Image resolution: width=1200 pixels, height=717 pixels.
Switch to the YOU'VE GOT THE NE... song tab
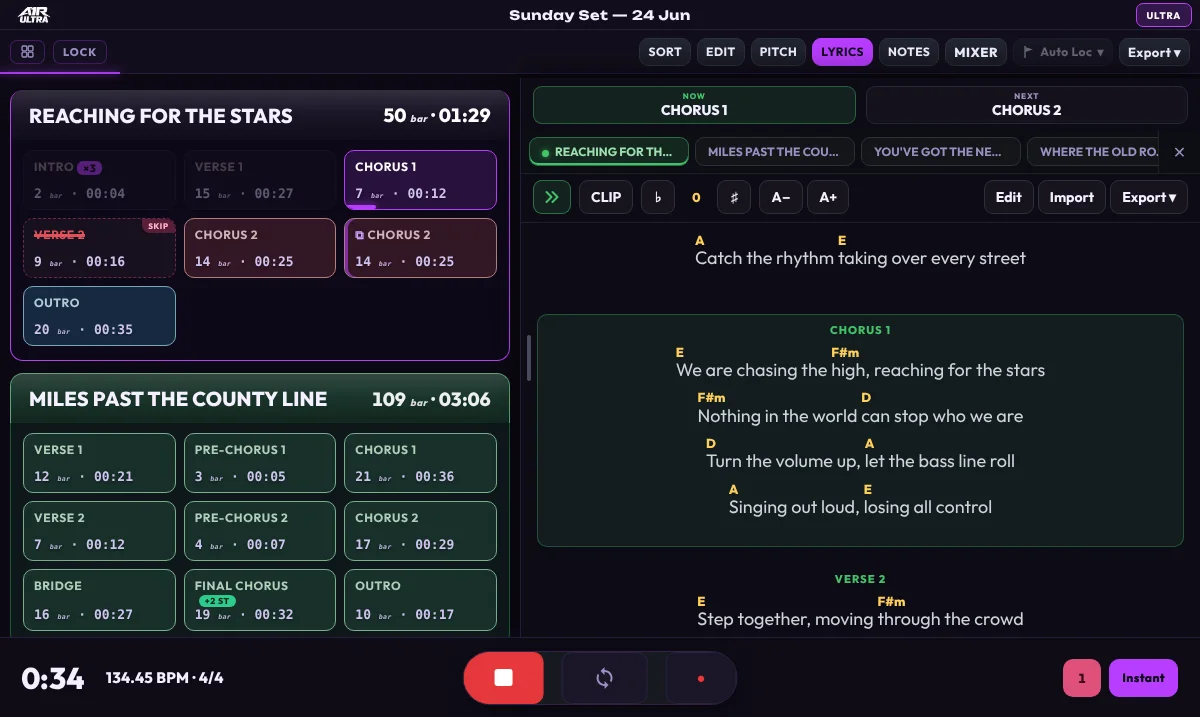941,152
